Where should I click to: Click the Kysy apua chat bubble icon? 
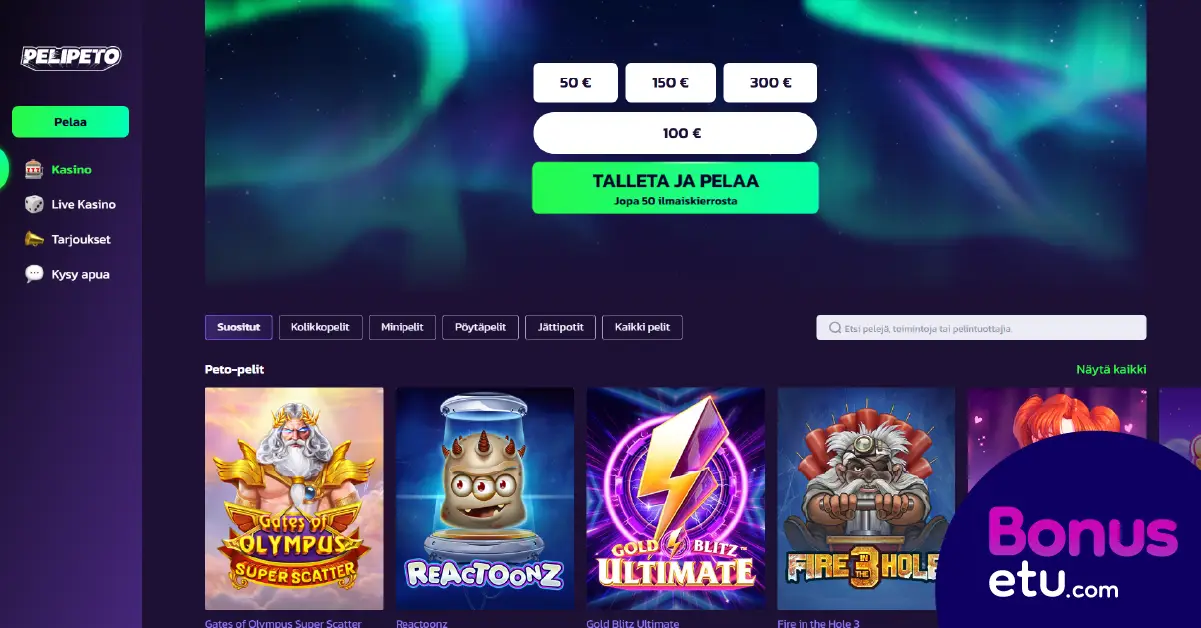pos(34,274)
